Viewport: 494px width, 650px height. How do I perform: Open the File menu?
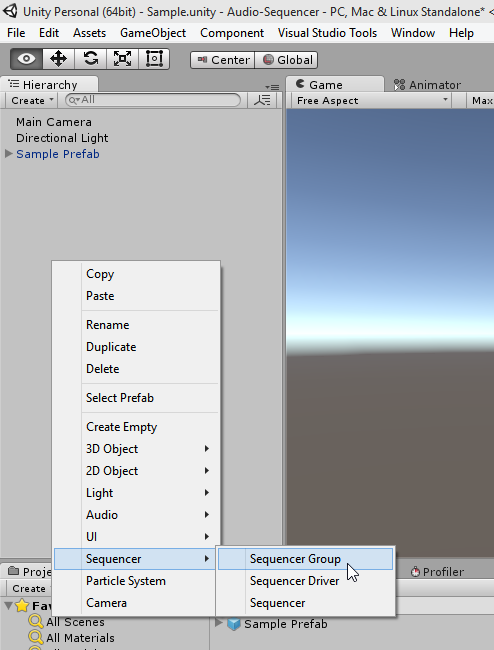pos(16,33)
